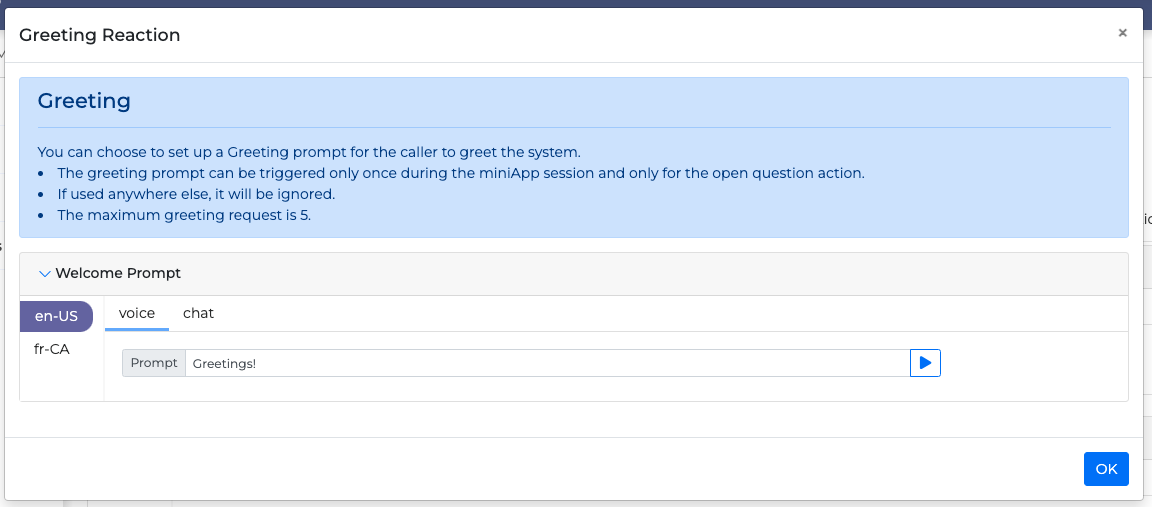1152x507 pixels.
Task: Close the Greeting Reaction dialog
Action: [x=1122, y=33]
